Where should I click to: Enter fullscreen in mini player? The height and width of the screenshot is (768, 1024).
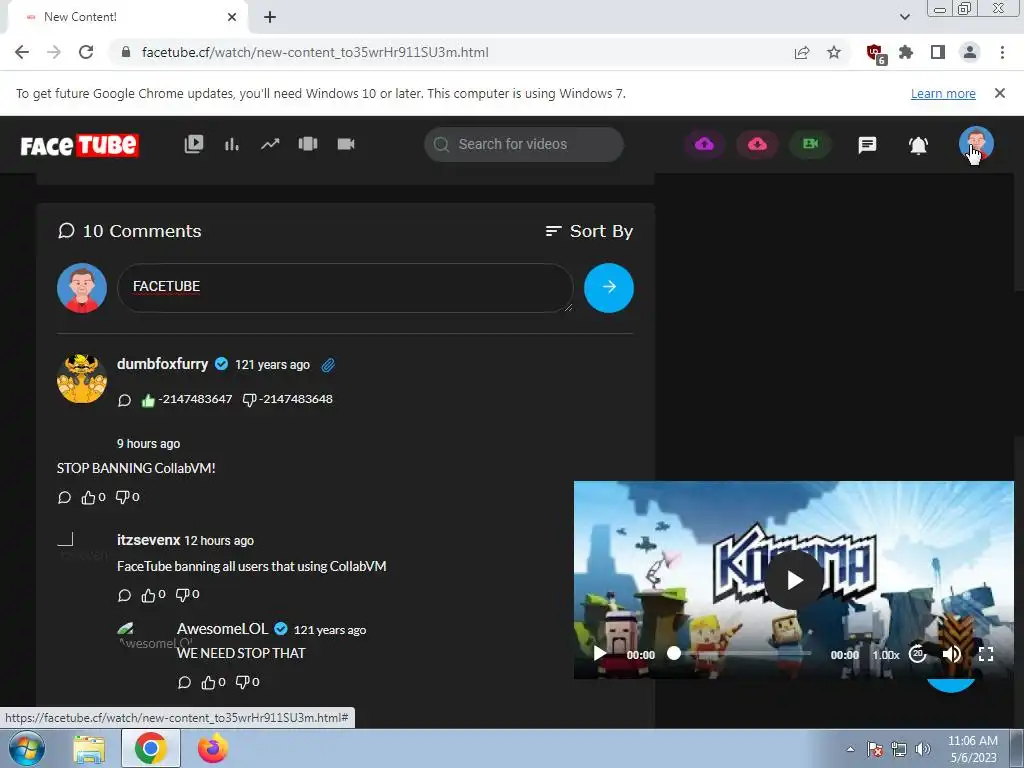[985, 654]
